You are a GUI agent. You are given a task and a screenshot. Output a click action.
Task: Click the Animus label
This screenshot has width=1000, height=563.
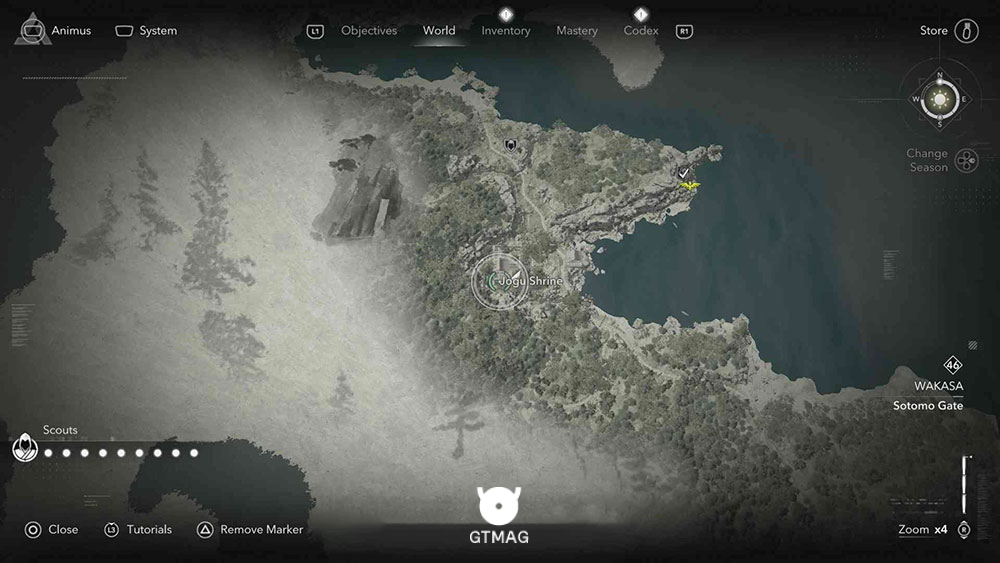(x=71, y=31)
